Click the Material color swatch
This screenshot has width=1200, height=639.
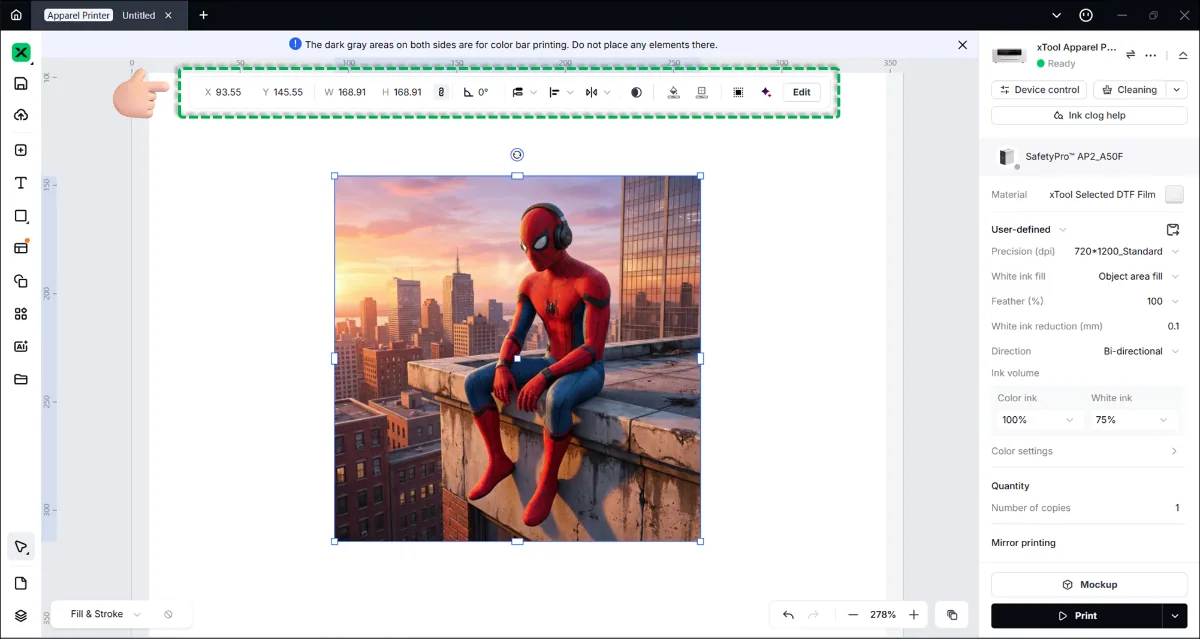tap(1174, 194)
